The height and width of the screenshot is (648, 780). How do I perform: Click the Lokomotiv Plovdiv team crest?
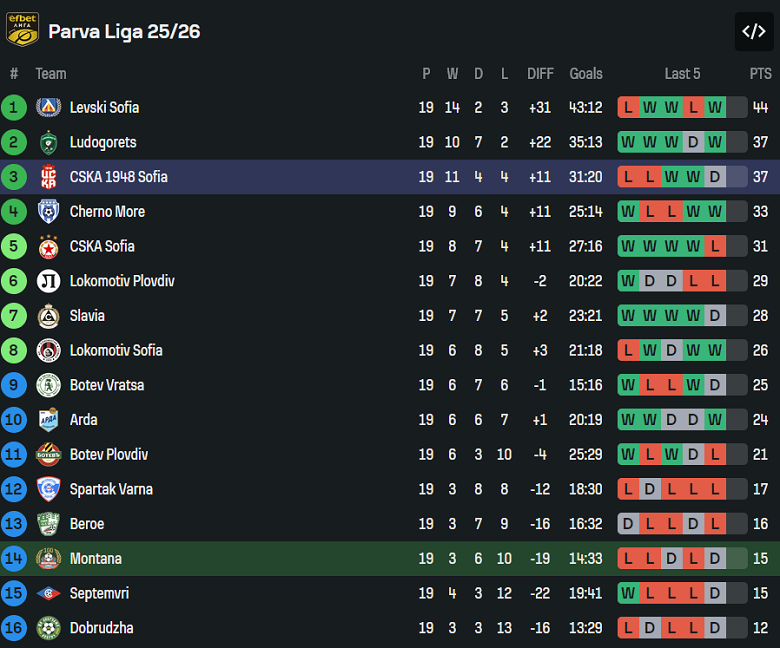(x=48, y=281)
